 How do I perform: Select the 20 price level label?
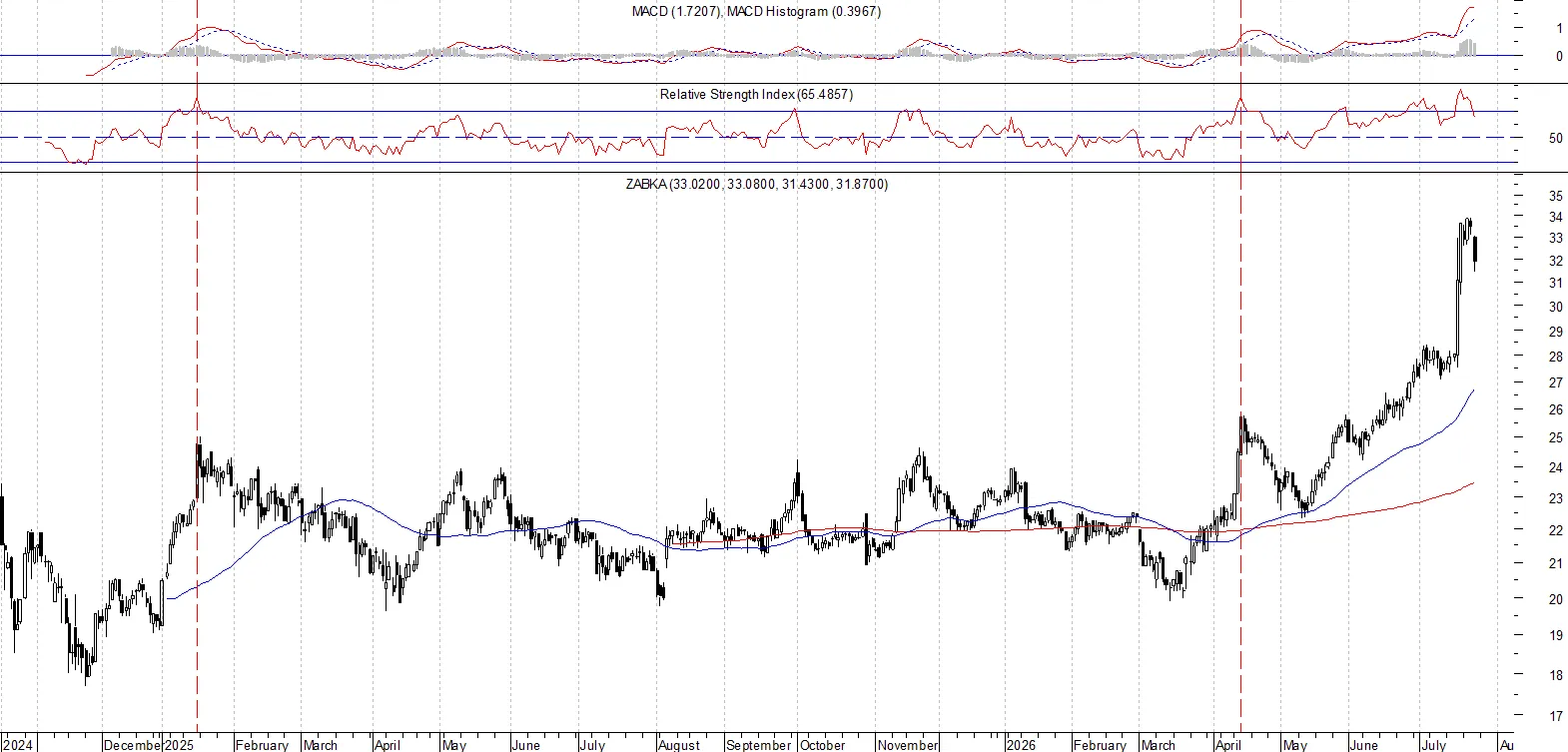(1556, 599)
